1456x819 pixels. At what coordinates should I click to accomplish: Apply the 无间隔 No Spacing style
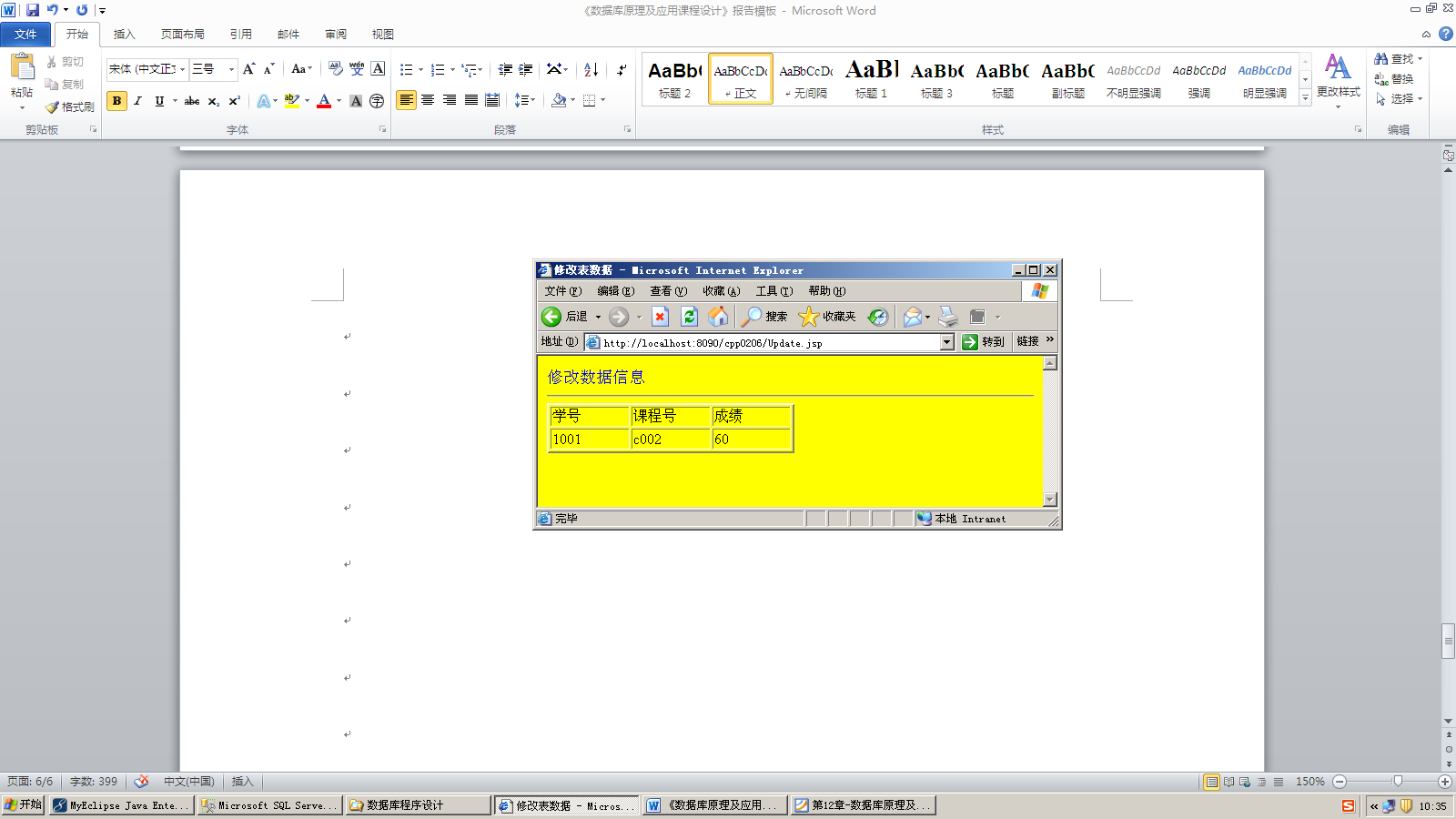point(806,79)
